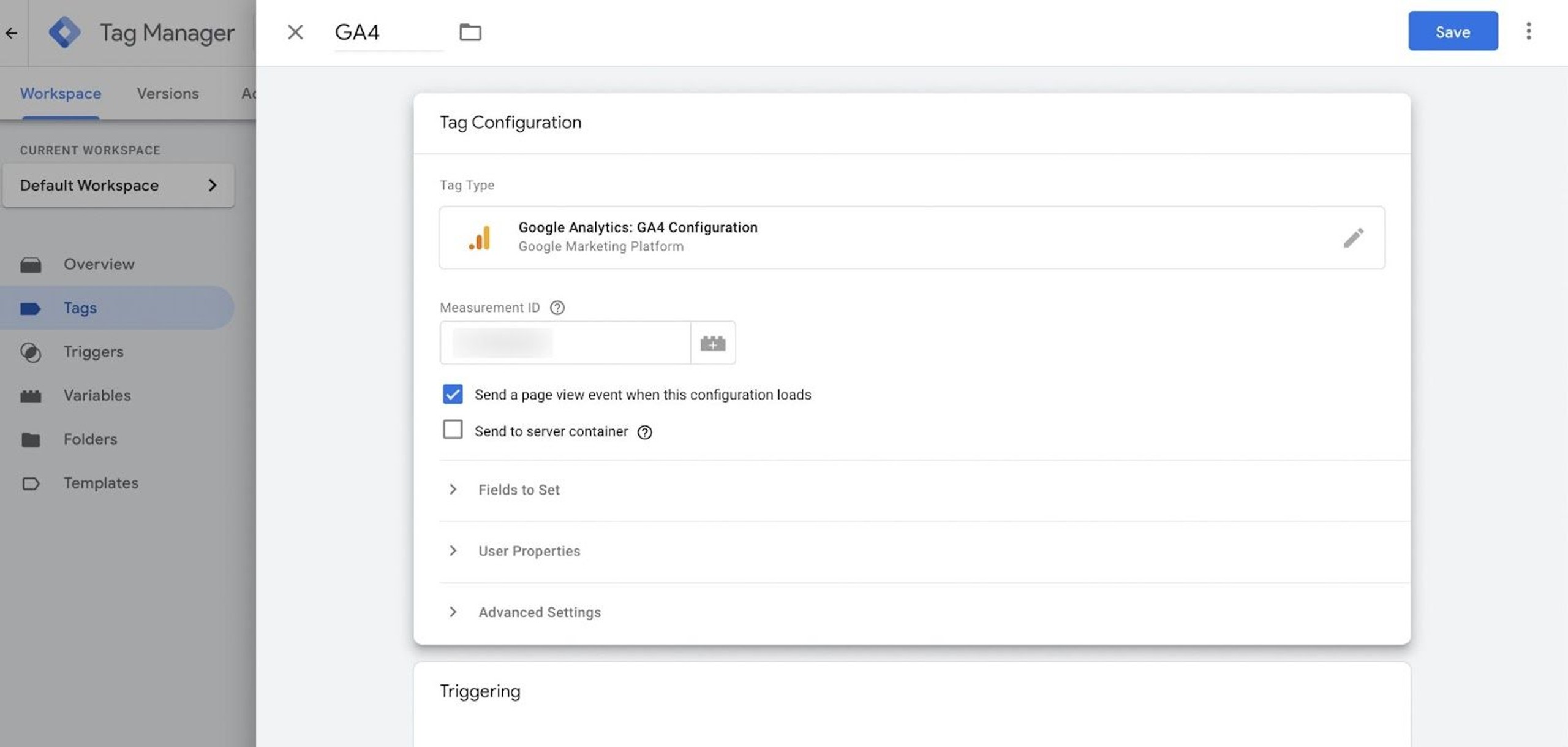Image resolution: width=1568 pixels, height=747 pixels.
Task: Click the folder icon beside tag name
Action: tap(470, 32)
